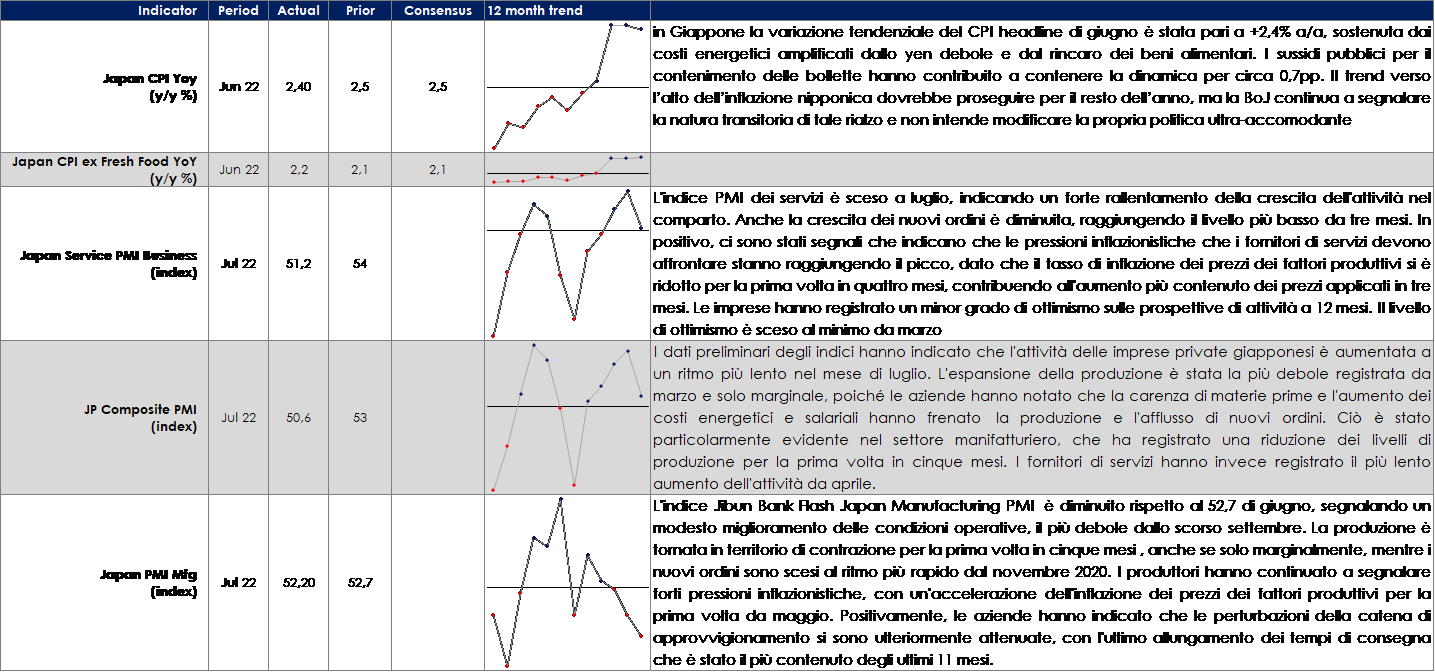Viewport: 1435px width, 672px height.
Task: Click the CPI ex Fresh Food trend sparkline
Action: (567, 170)
